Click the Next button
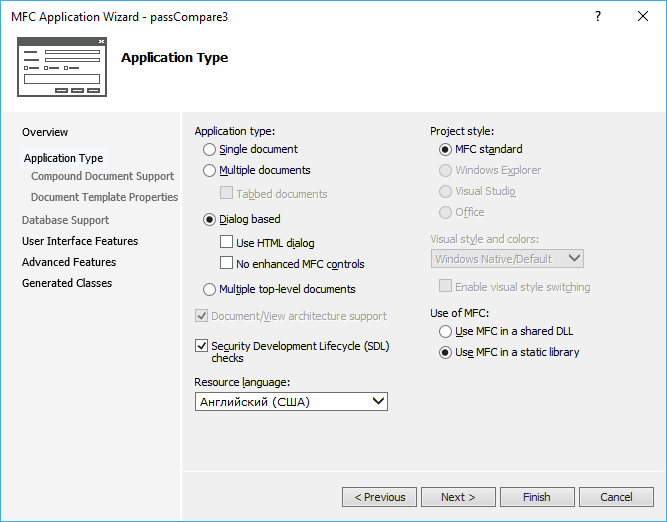This screenshot has height=522, width=667. point(458,497)
